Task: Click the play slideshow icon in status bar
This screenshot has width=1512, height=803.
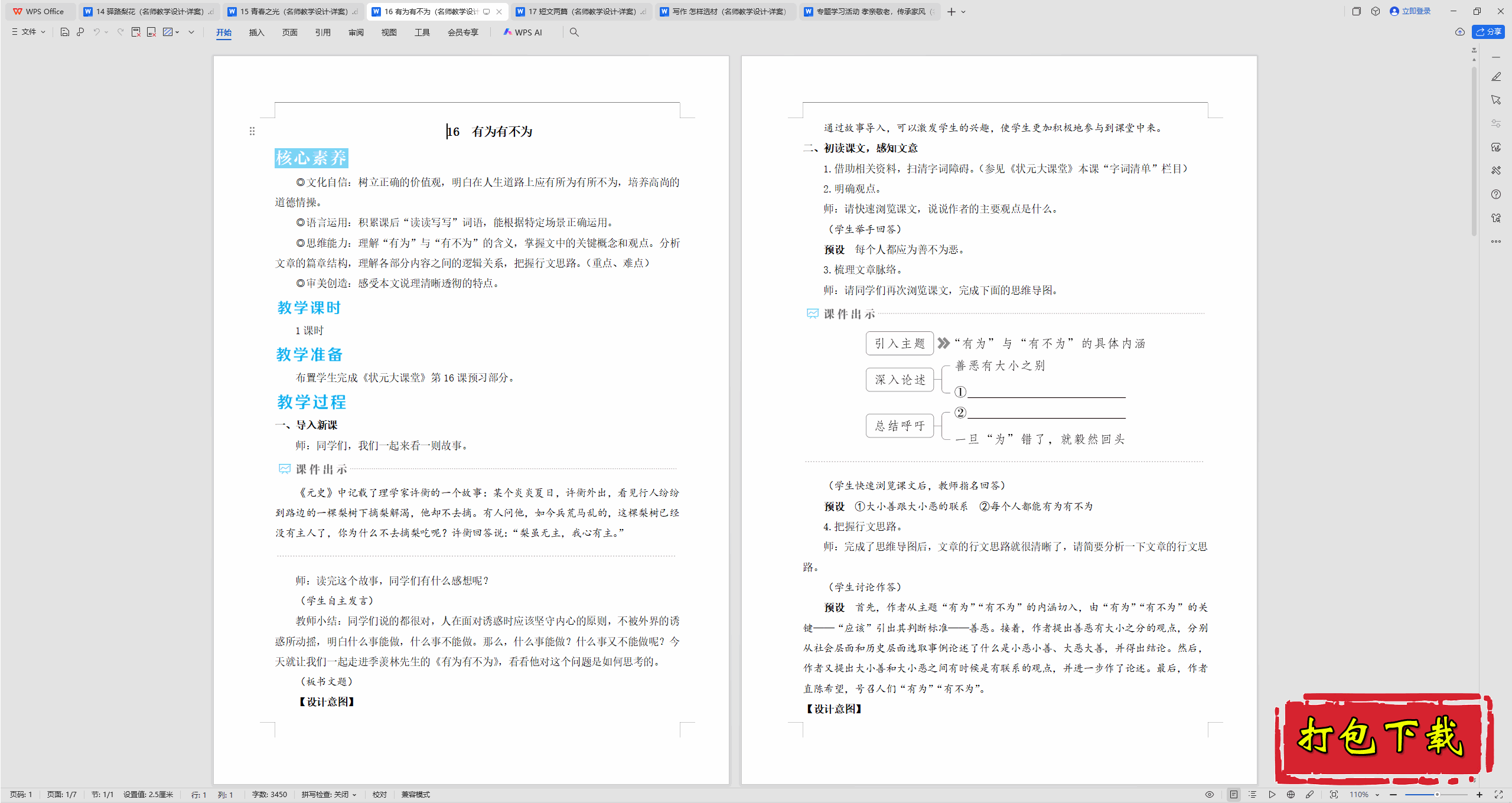Action: 1272,795
